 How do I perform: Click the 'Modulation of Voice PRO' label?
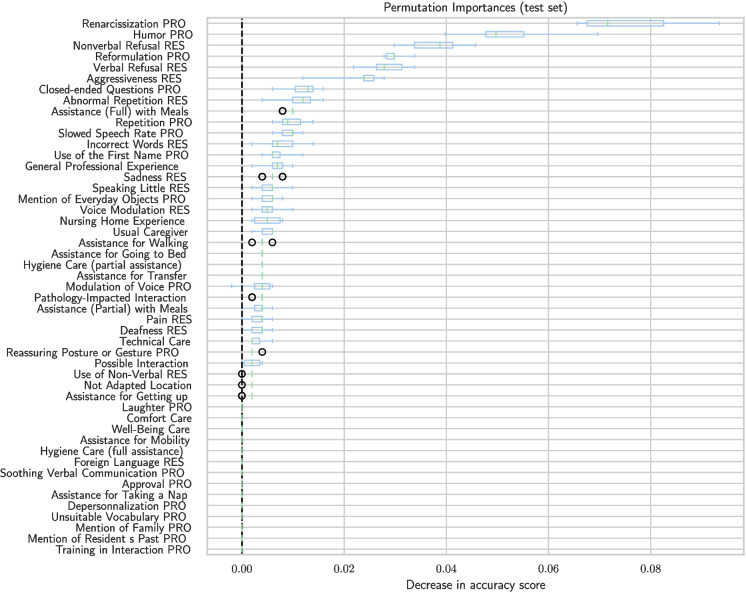click(x=128, y=286)
